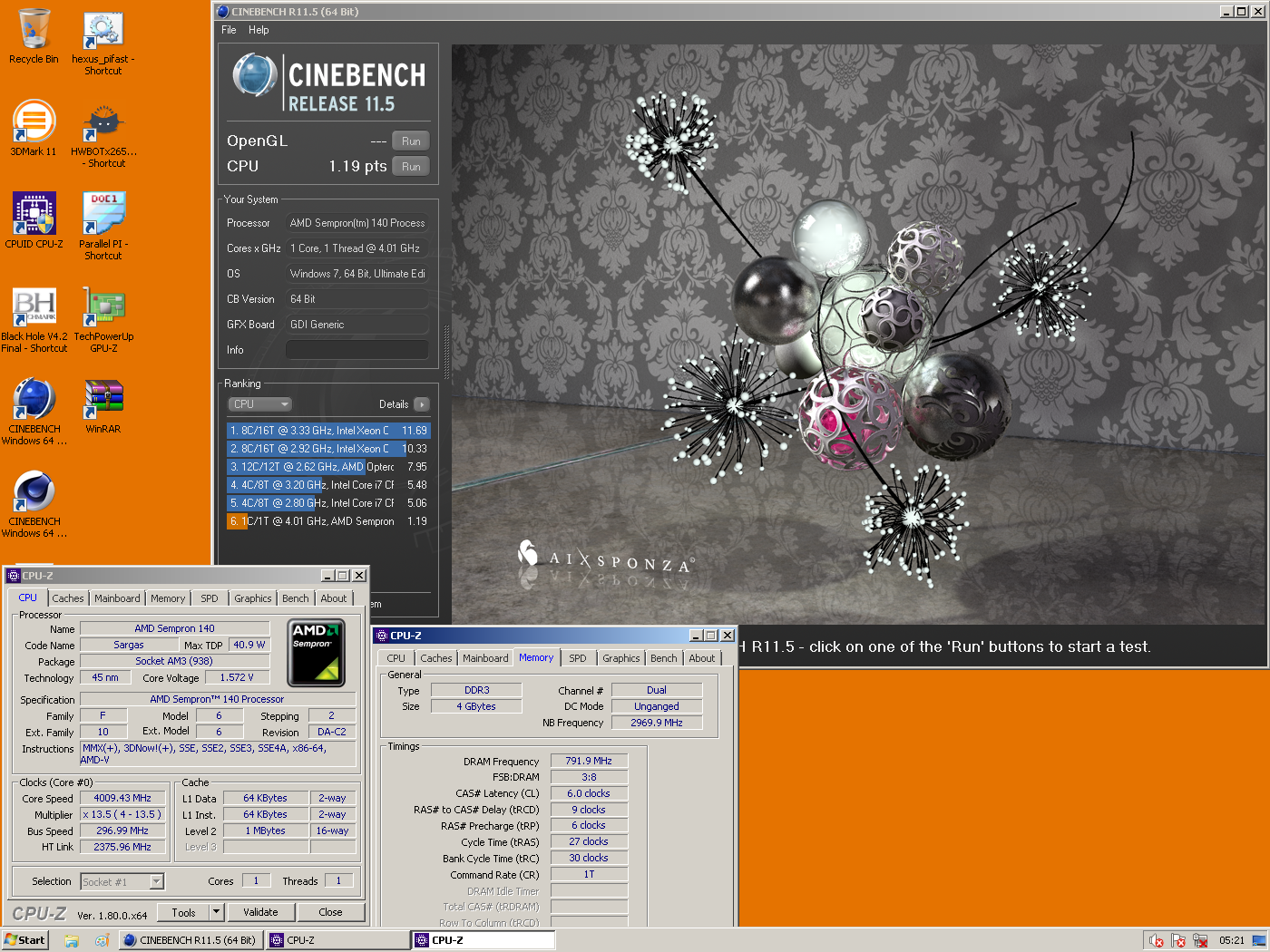This screenshot has height=952, width=1270.
Task: Run the CPU benchmark
Action: pyautogui.click(x=411, y=167)
